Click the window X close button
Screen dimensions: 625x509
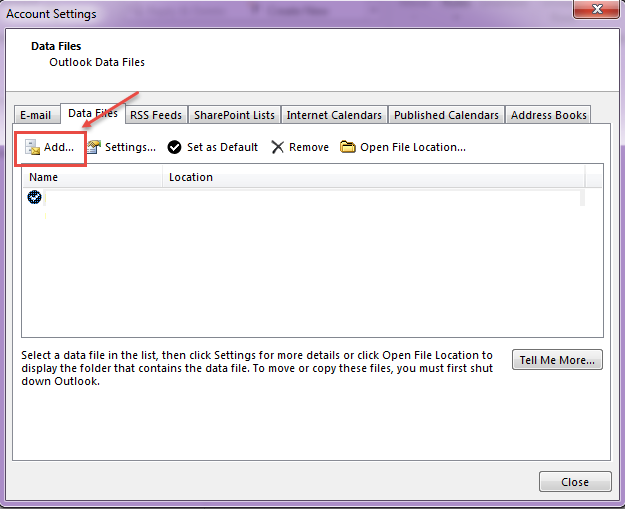click(x=597, y=9)
